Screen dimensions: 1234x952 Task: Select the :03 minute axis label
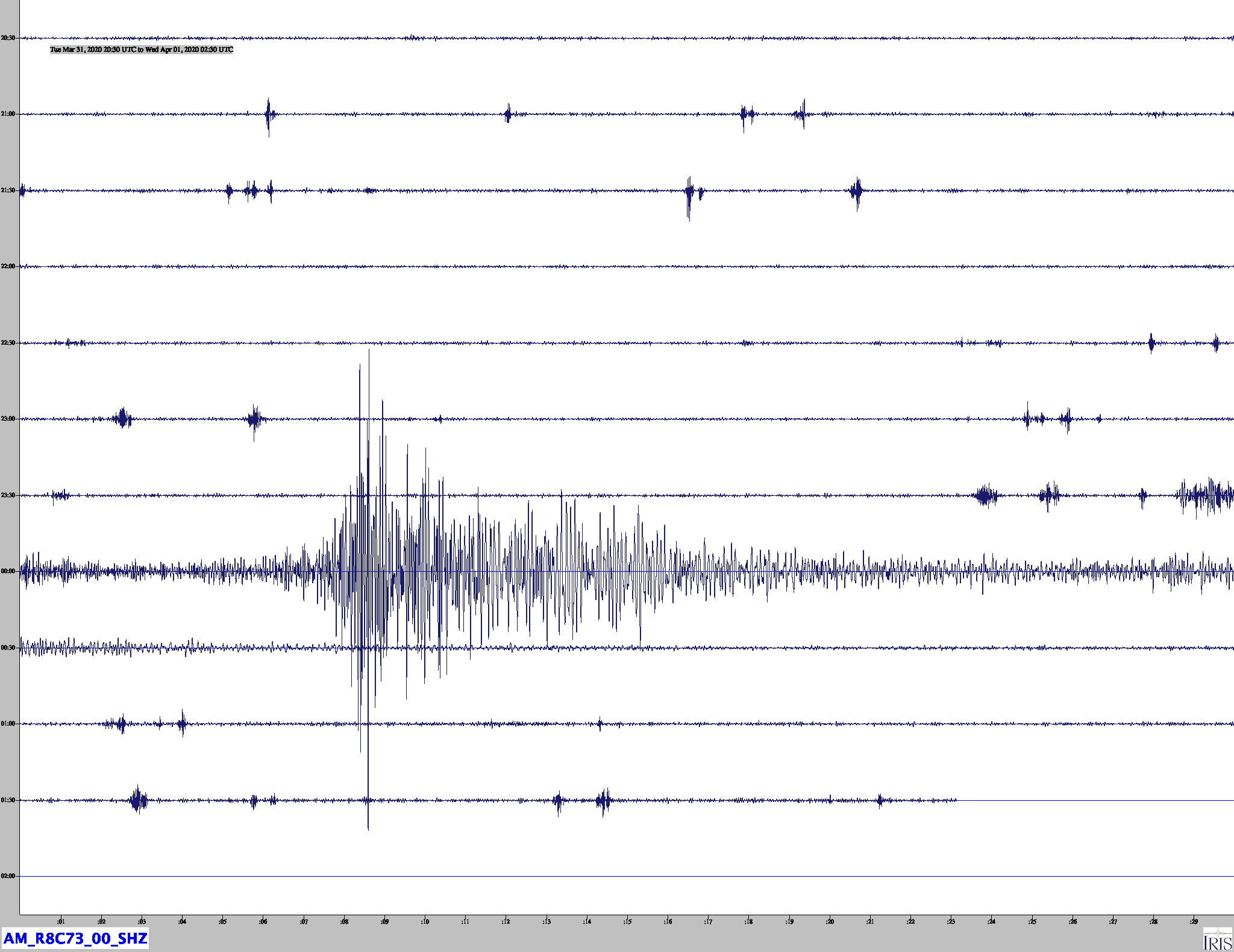[142, 921]
